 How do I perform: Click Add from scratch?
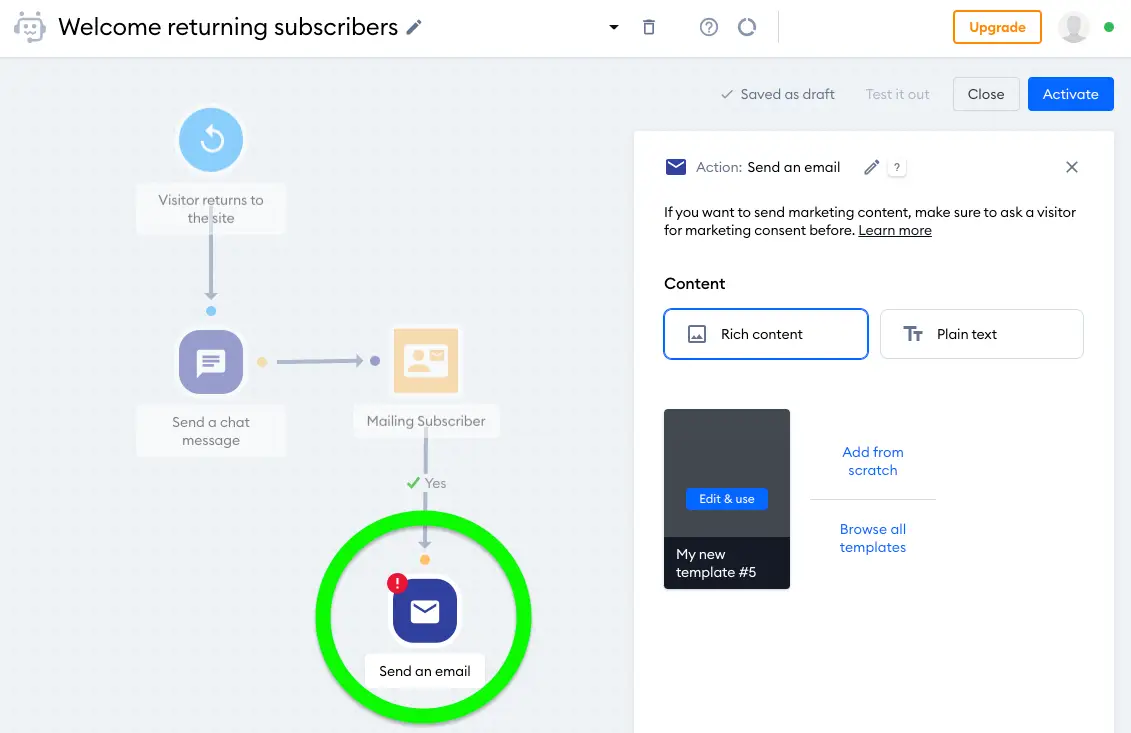tap(873, 461)
